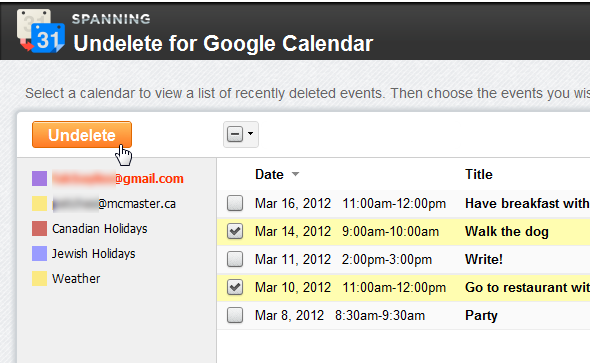Image resolution: width=590 pixels, height=363 pixels.
Task: Uncheck the Mar 10 restaurant event checkbox
Action: point(235,287)
